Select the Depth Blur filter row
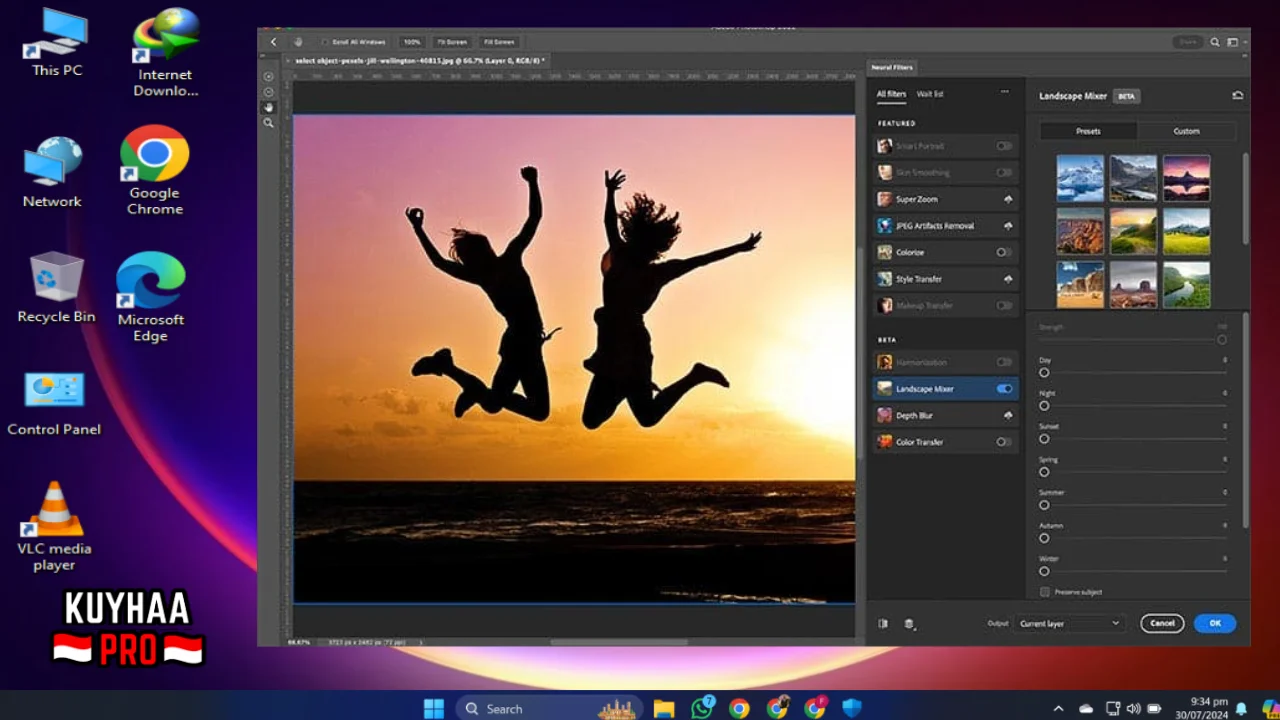This screenshot has width=1280, height=720. click(945, 415)
